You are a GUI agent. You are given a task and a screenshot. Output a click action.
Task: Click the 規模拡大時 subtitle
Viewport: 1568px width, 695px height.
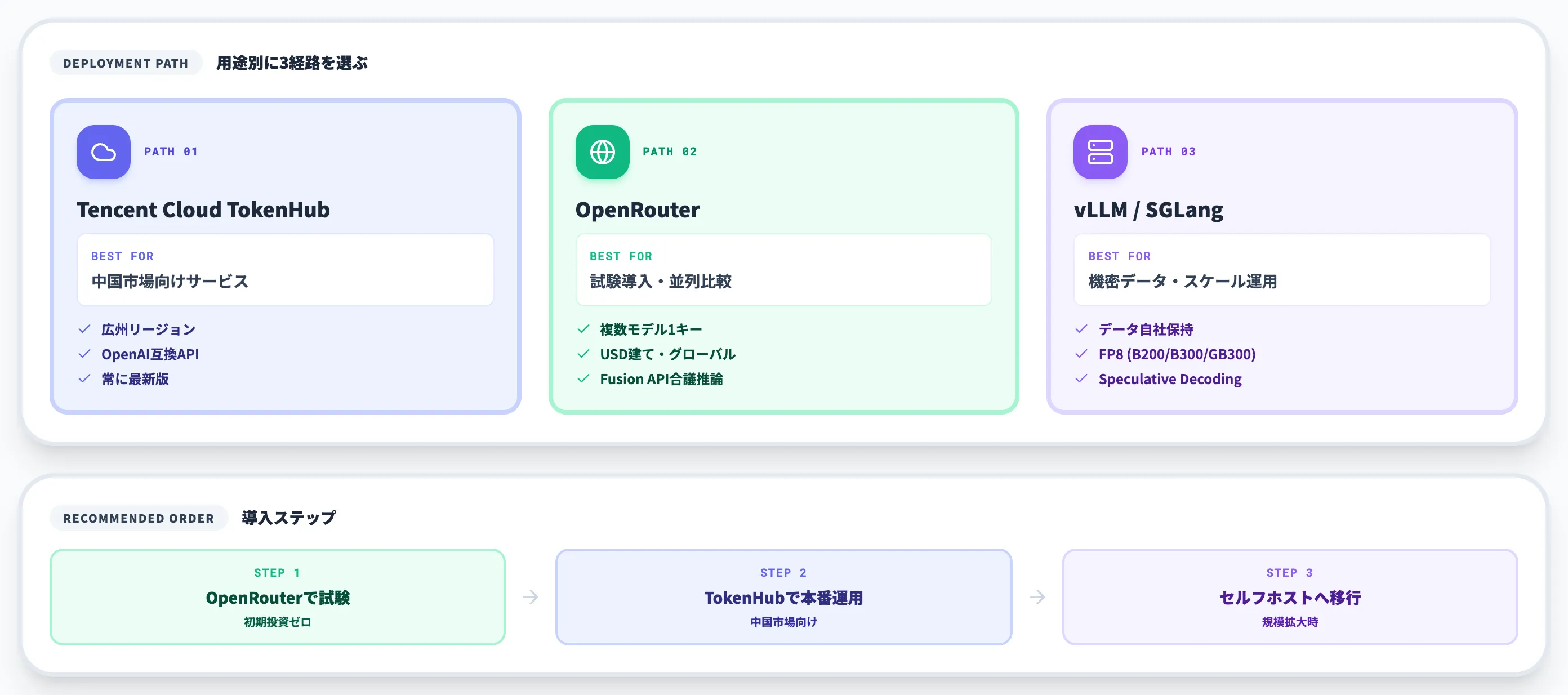pyautogui.click(x=1290, y=622)
